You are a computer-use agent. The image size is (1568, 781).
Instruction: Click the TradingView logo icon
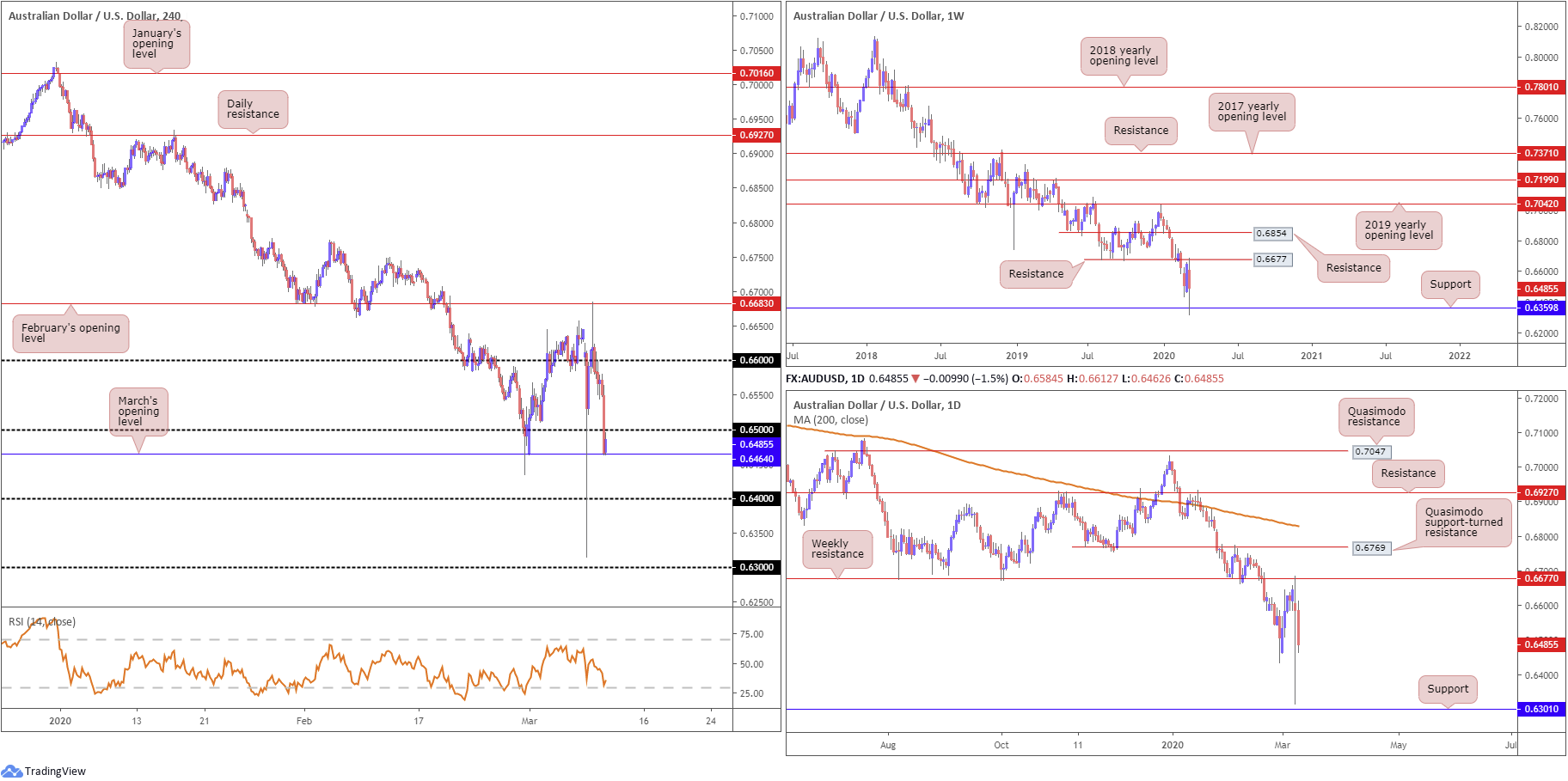coord(11,771)
